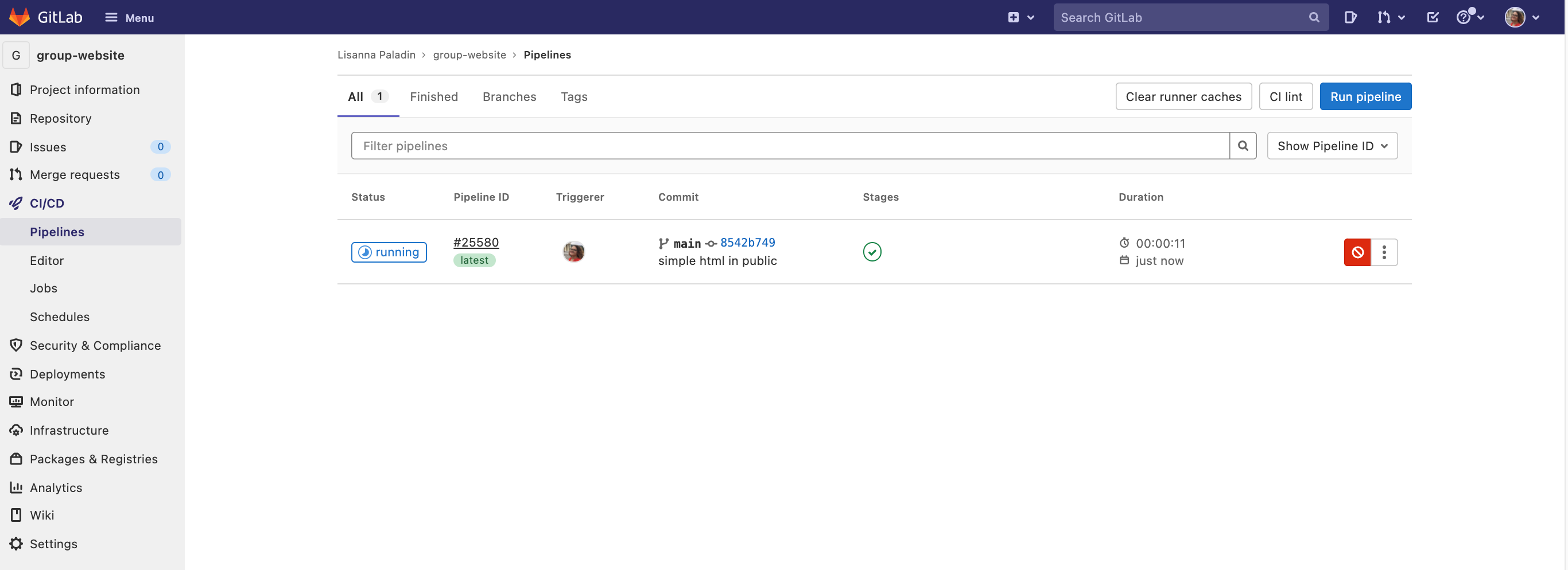Open pipeline #25580

[475, 242]
